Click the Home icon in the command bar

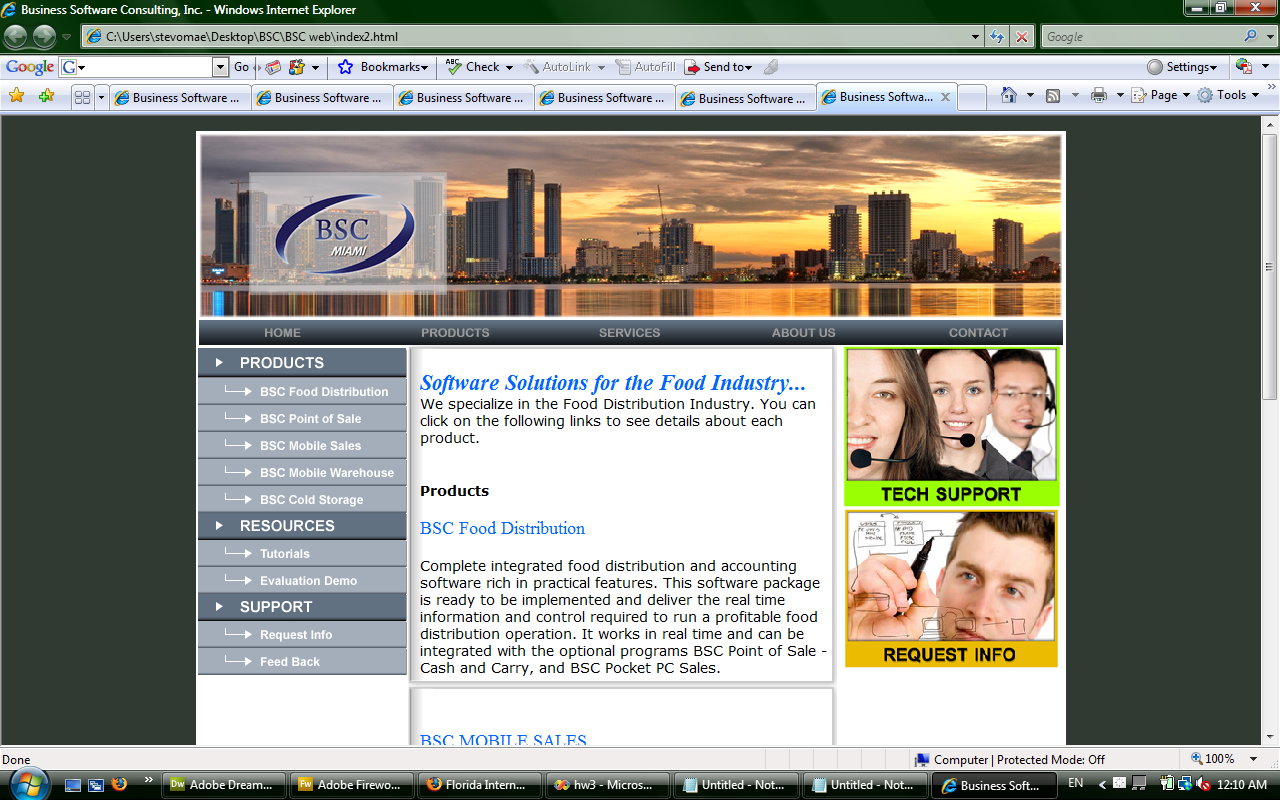(x=1009, y=95)
